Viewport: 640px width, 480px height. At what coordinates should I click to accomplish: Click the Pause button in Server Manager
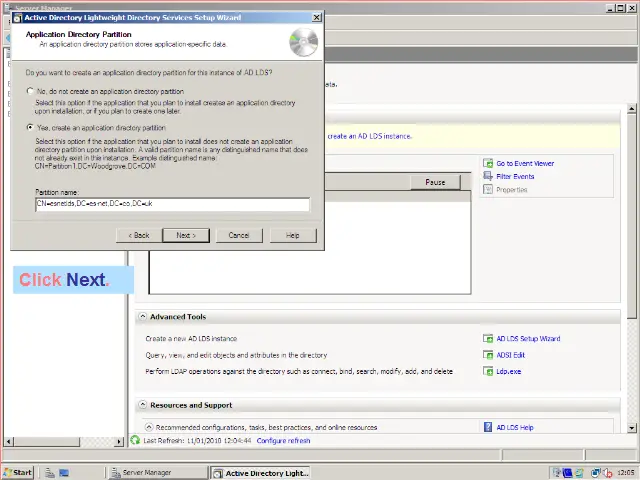[x=435, y=182]
